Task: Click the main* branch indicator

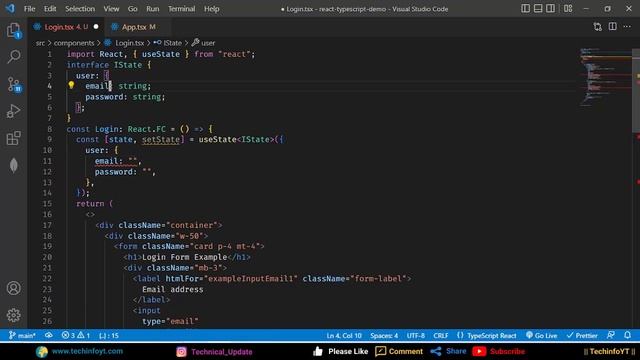Action: pyautogui.click(x=22, y=336)
